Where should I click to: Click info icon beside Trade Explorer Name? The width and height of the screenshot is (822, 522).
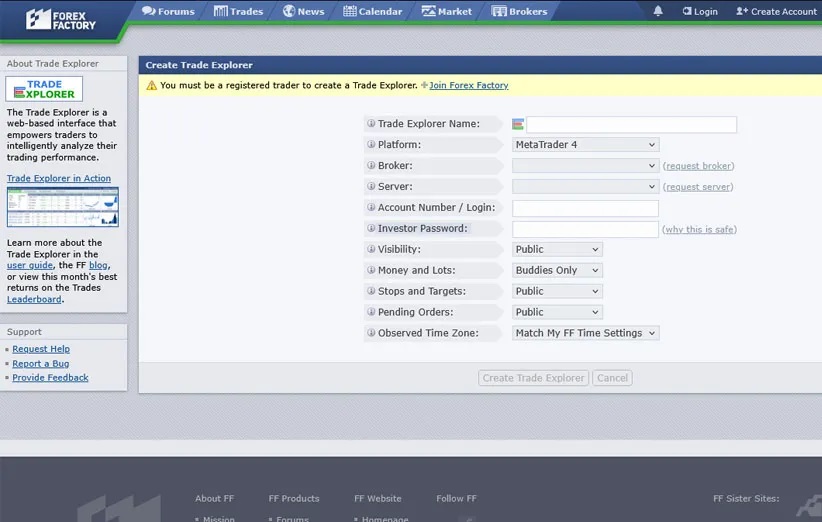pos(371,124)
